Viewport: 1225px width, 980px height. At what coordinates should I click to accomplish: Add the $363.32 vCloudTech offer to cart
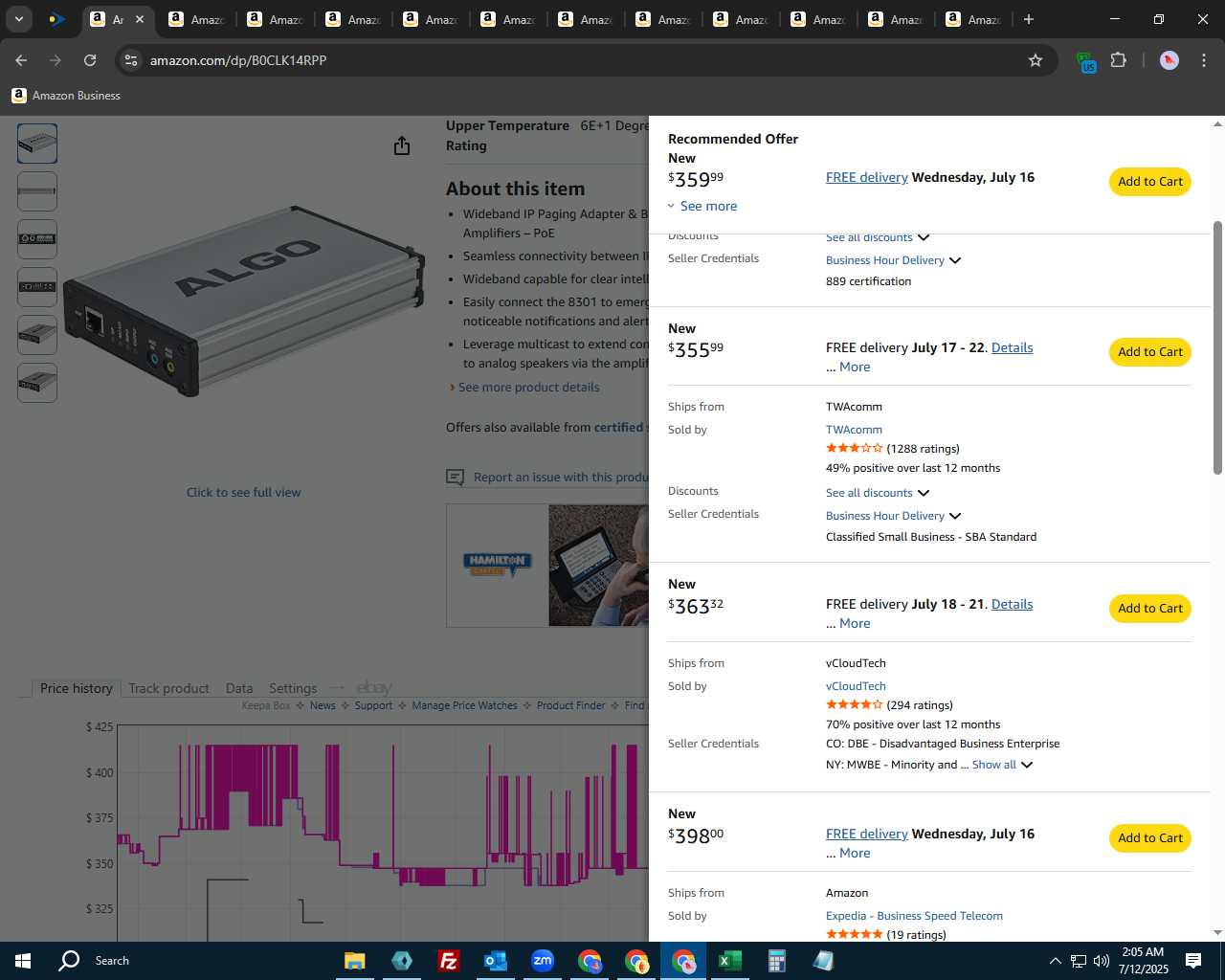1150,609
